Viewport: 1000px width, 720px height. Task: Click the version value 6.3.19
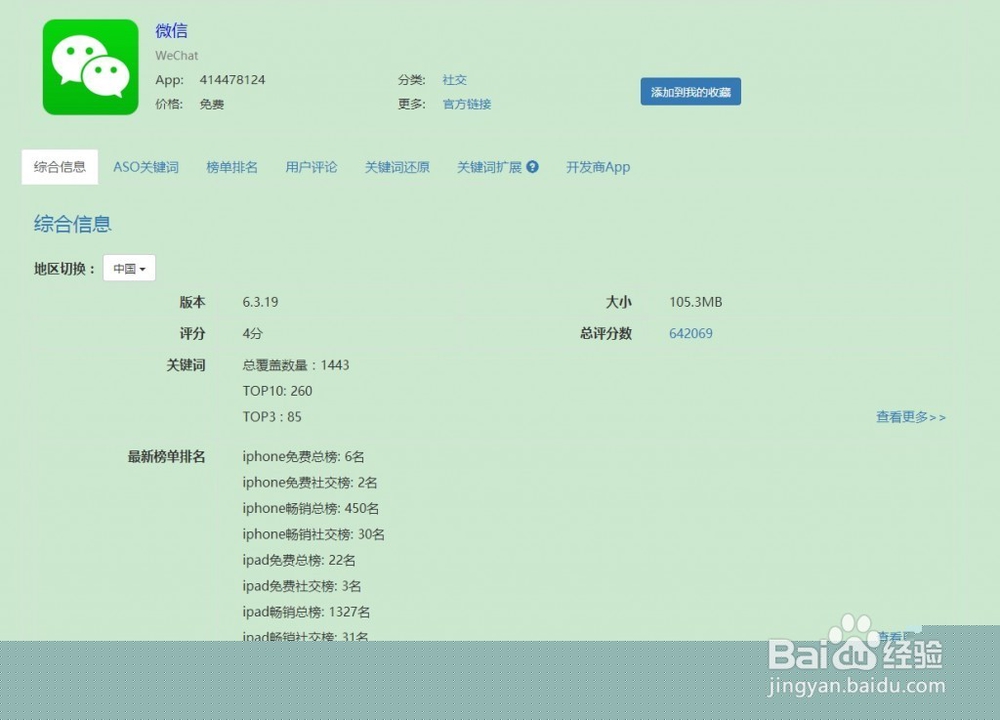(260, 302)
